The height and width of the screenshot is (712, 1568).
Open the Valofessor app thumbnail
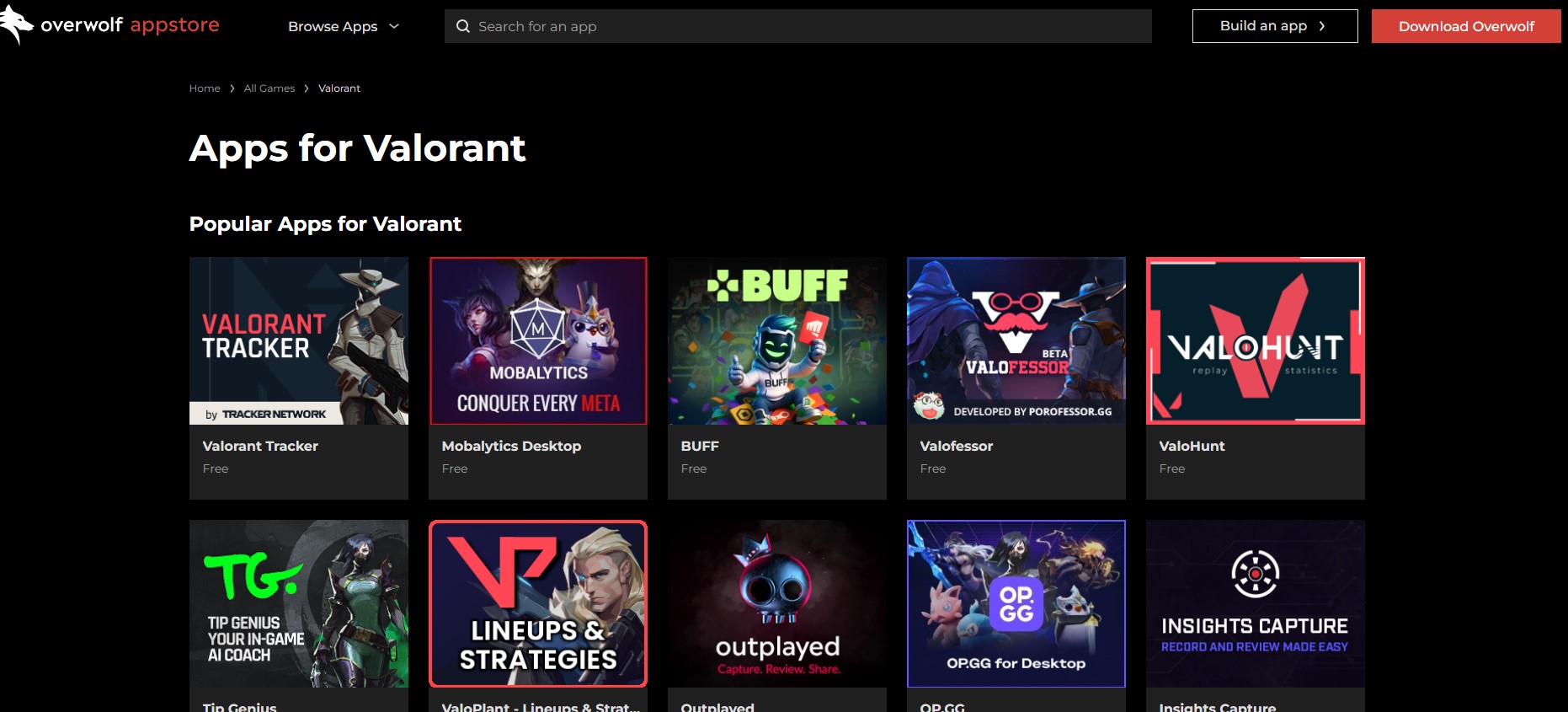1016,340
